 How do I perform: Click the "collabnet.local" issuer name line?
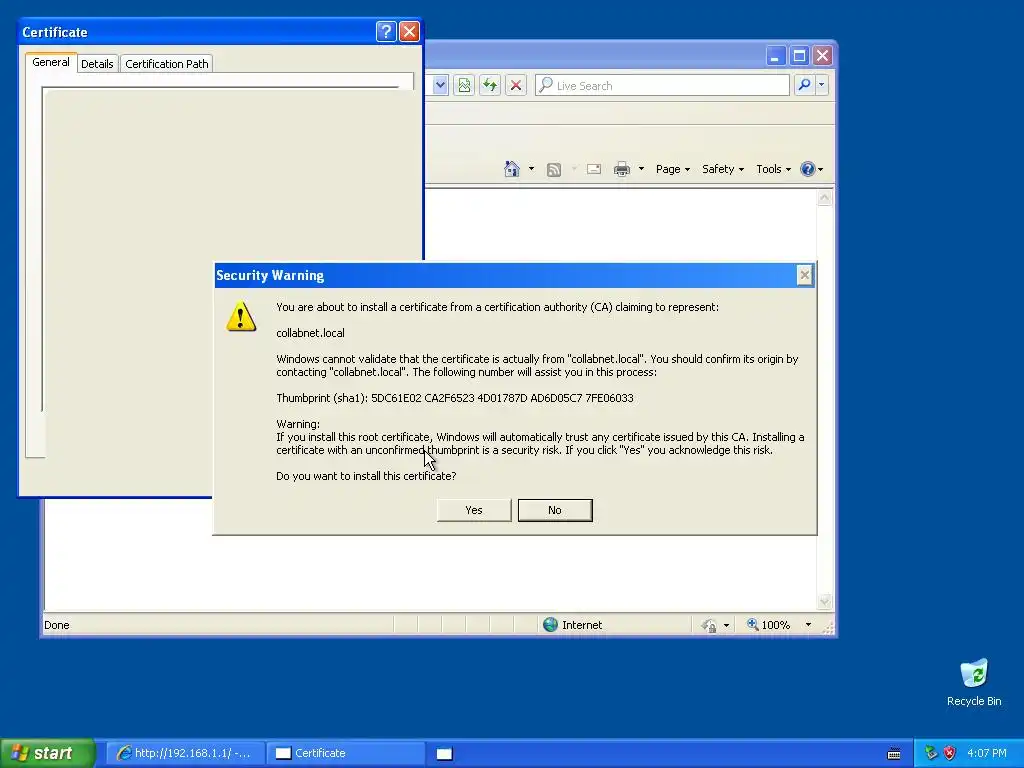(310, 333)
